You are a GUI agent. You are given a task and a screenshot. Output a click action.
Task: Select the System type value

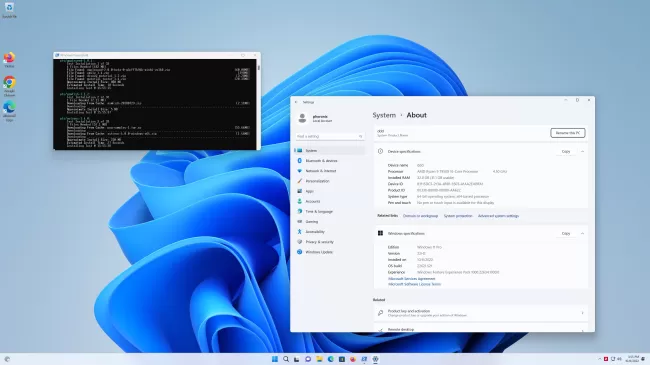[x=453, y=197]
